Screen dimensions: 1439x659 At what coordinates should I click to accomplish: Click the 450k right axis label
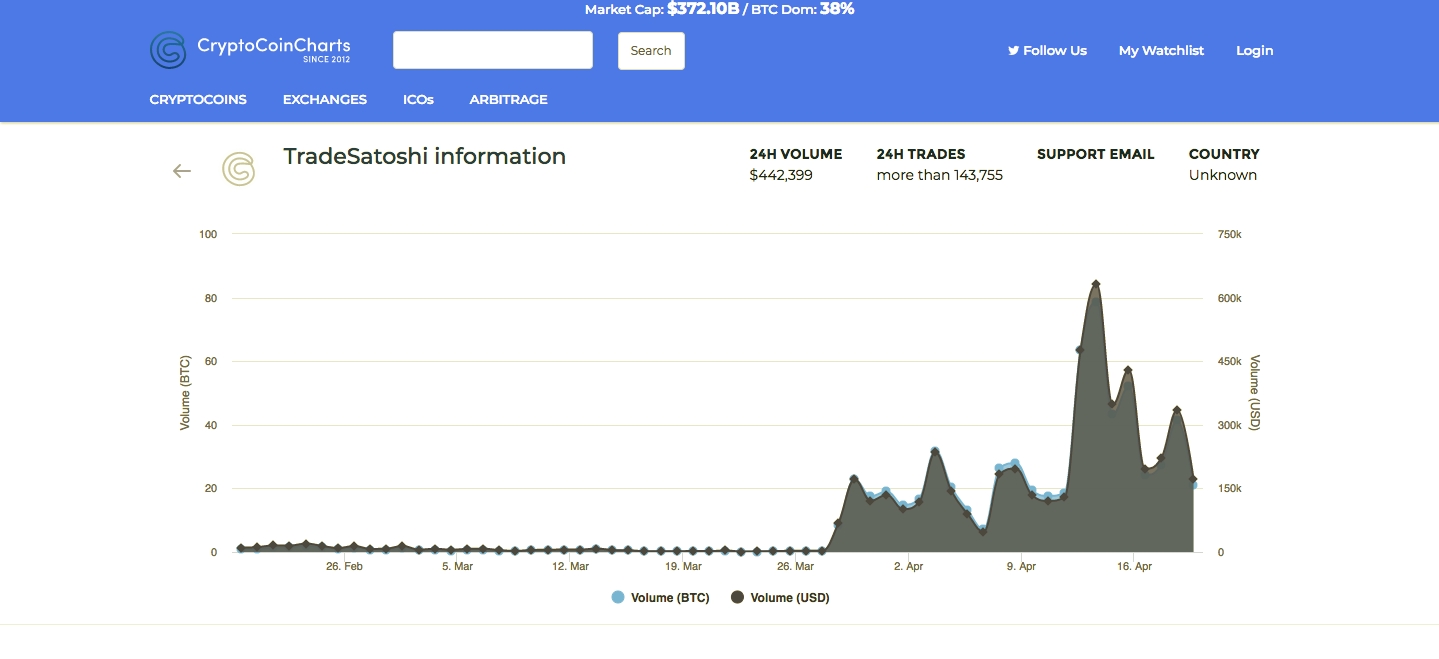pos(1229,361)
